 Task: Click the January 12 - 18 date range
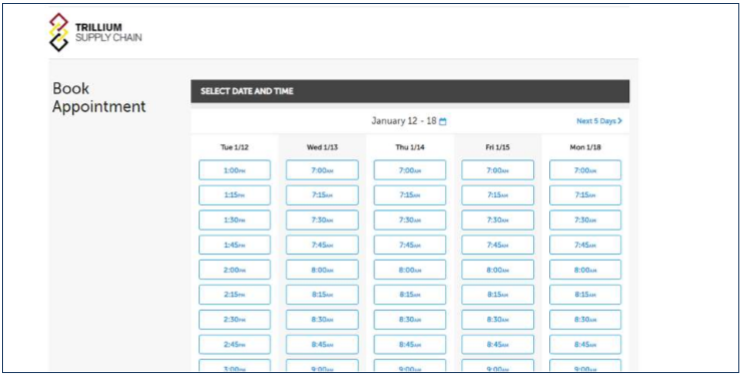(404, 121)
